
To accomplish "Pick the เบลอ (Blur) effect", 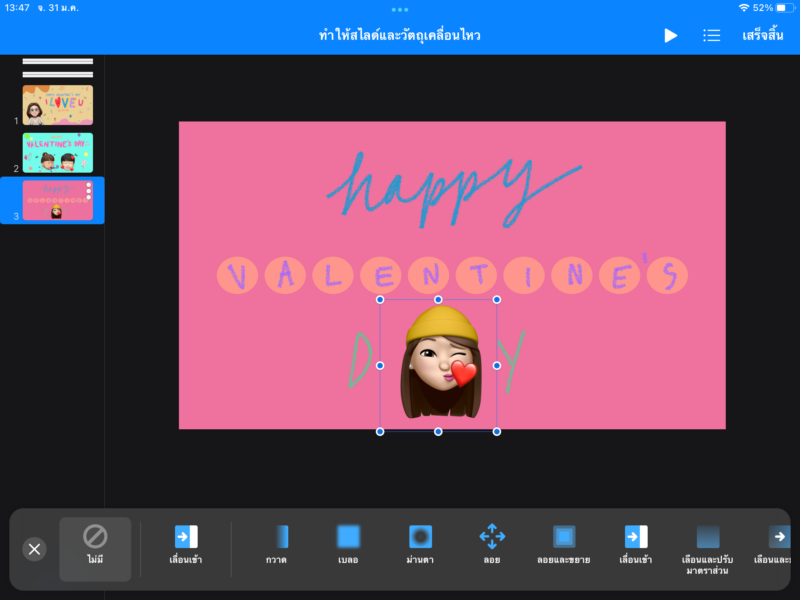I will click(x=348, y=545).
